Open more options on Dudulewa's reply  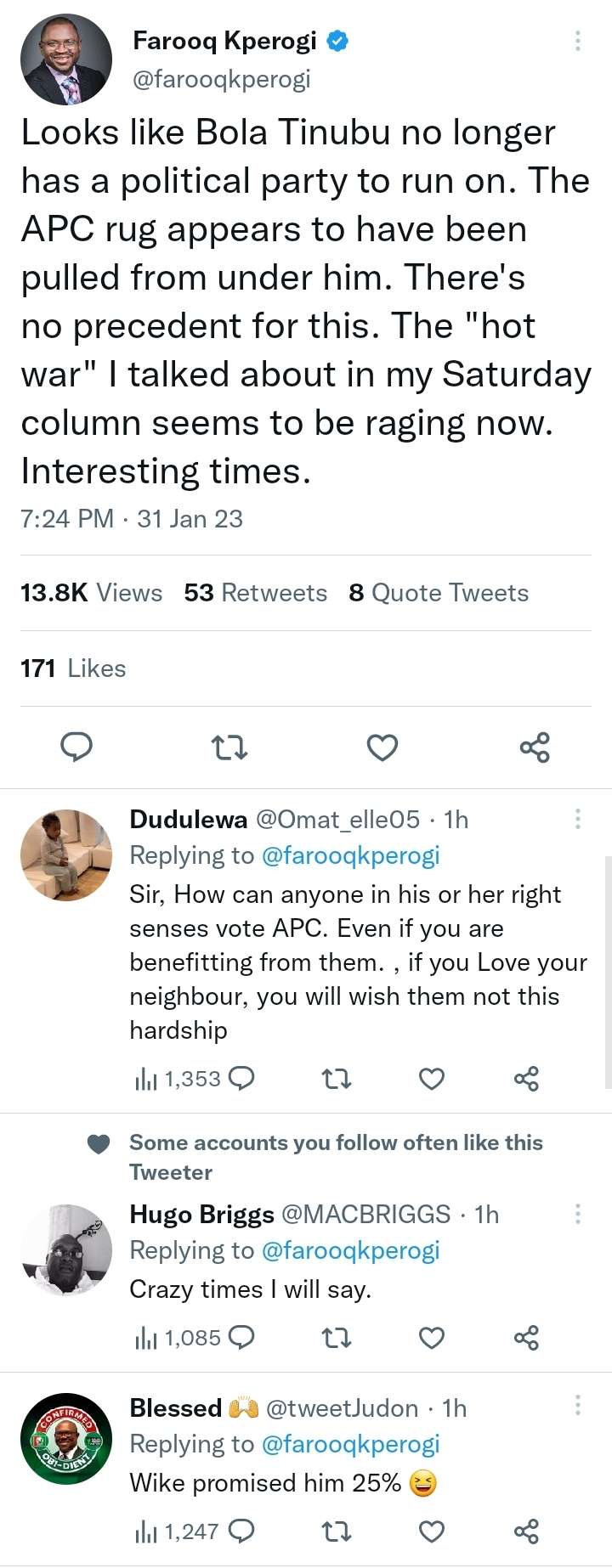578,819
